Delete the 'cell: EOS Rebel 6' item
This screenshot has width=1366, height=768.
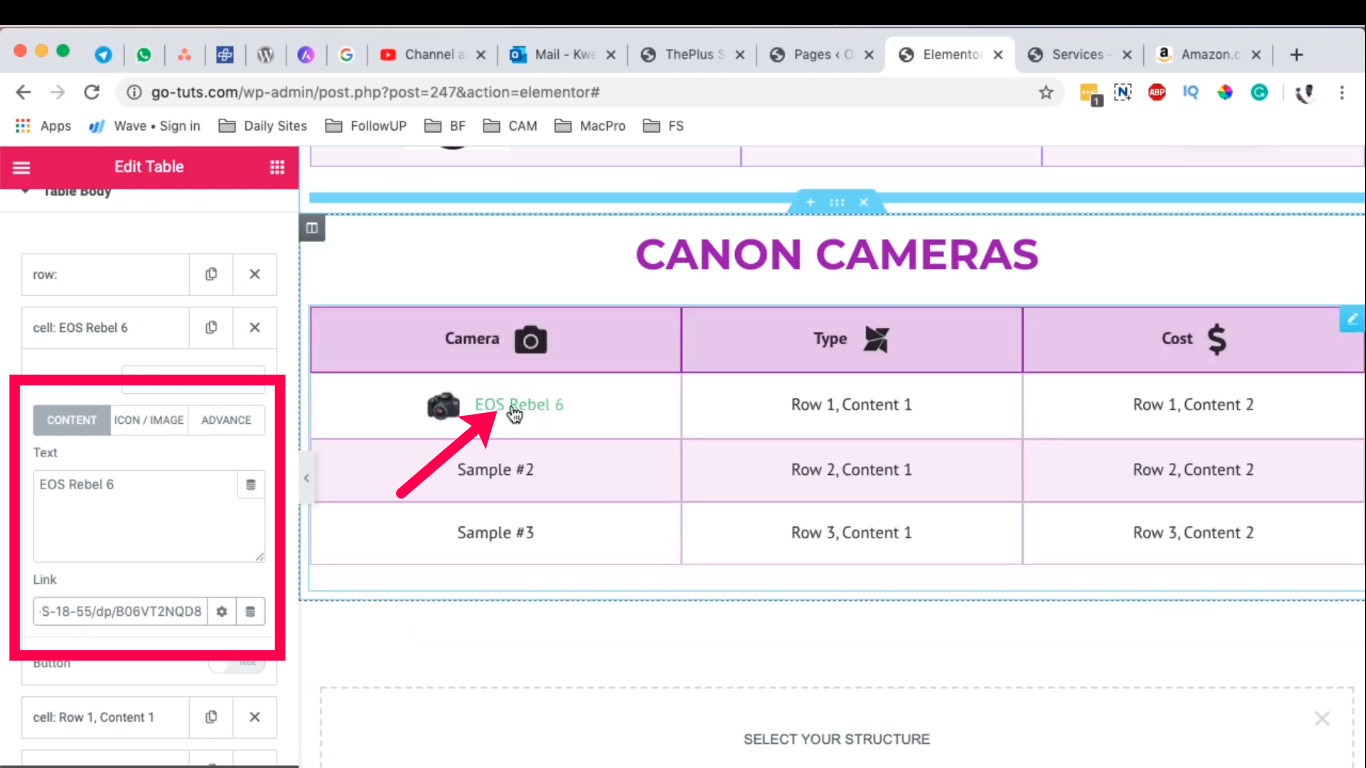pos(255,327)
